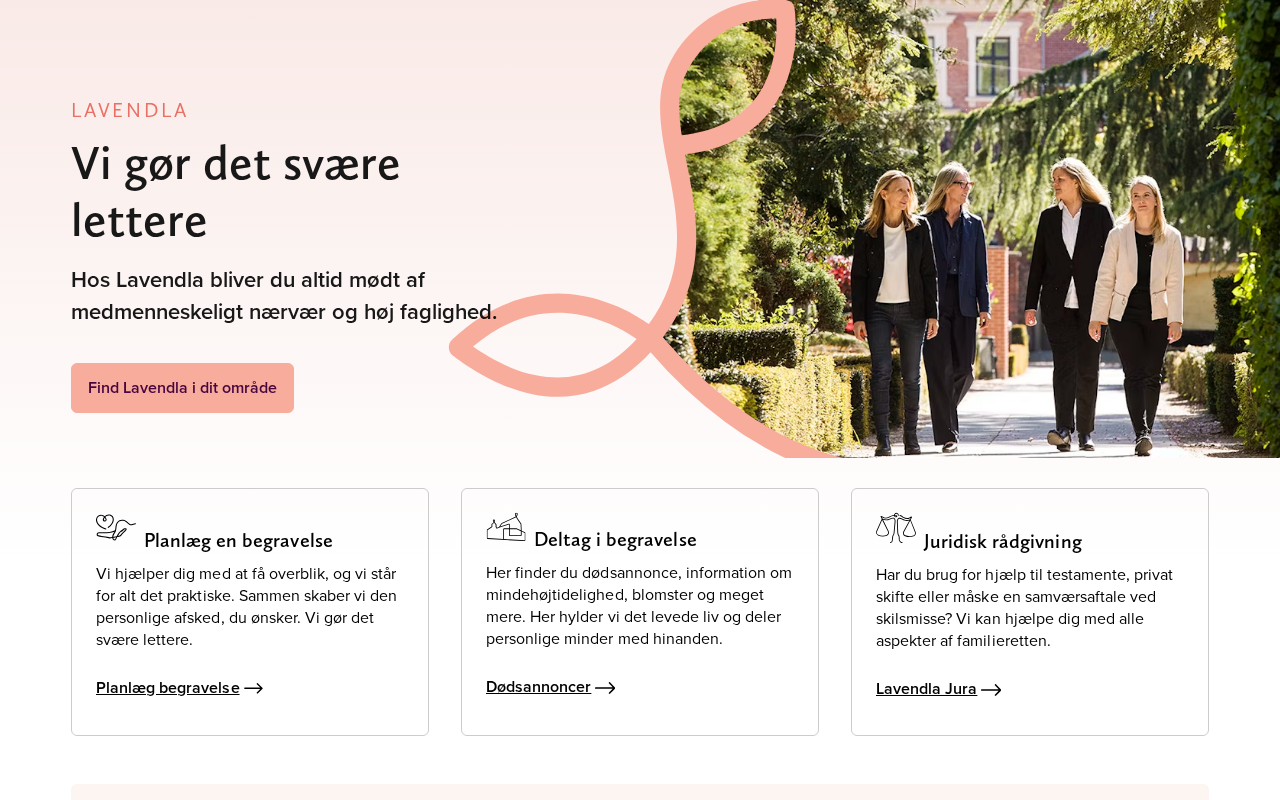Click the scales of justice icon

point(896,528)
